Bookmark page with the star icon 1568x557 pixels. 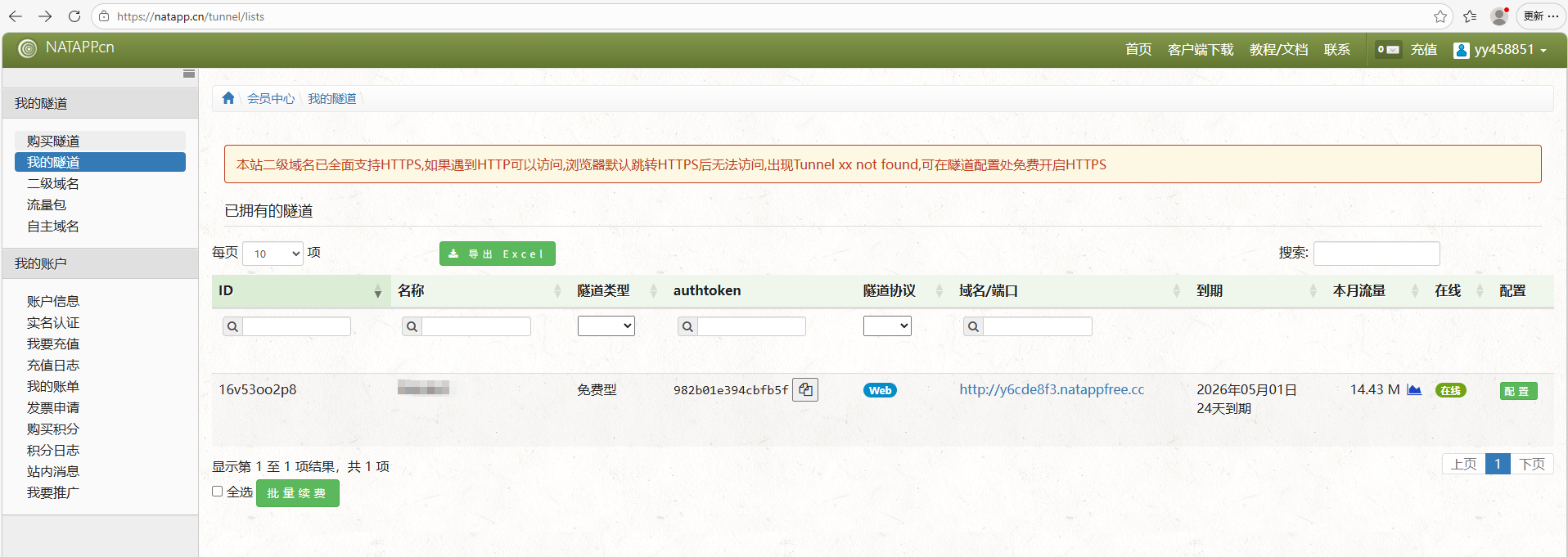tap(1440, 16)
